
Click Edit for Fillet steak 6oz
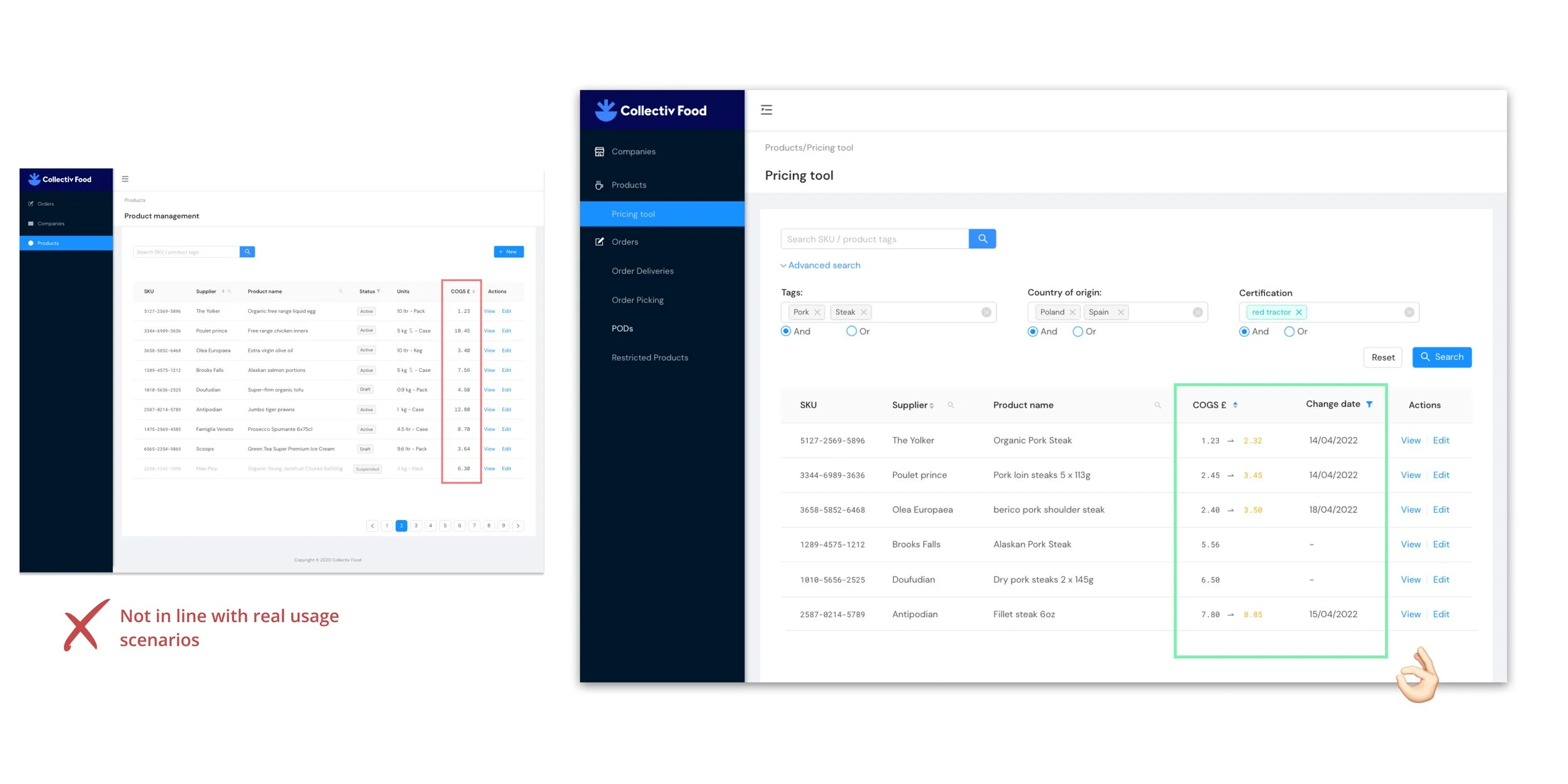pos(1441,614)
